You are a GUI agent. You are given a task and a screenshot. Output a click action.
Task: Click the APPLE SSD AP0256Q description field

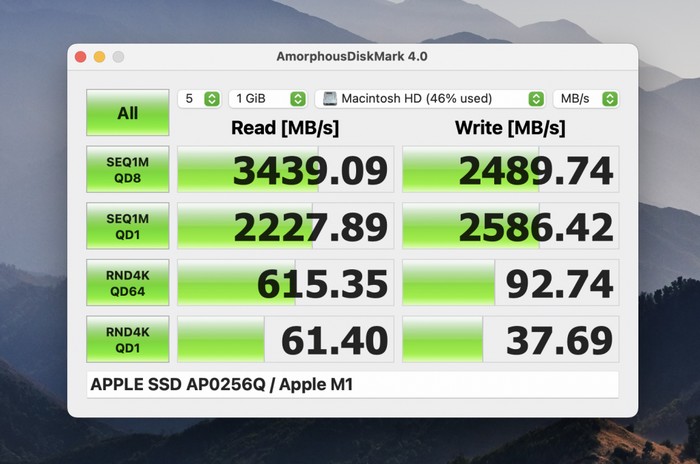(353, 385)
